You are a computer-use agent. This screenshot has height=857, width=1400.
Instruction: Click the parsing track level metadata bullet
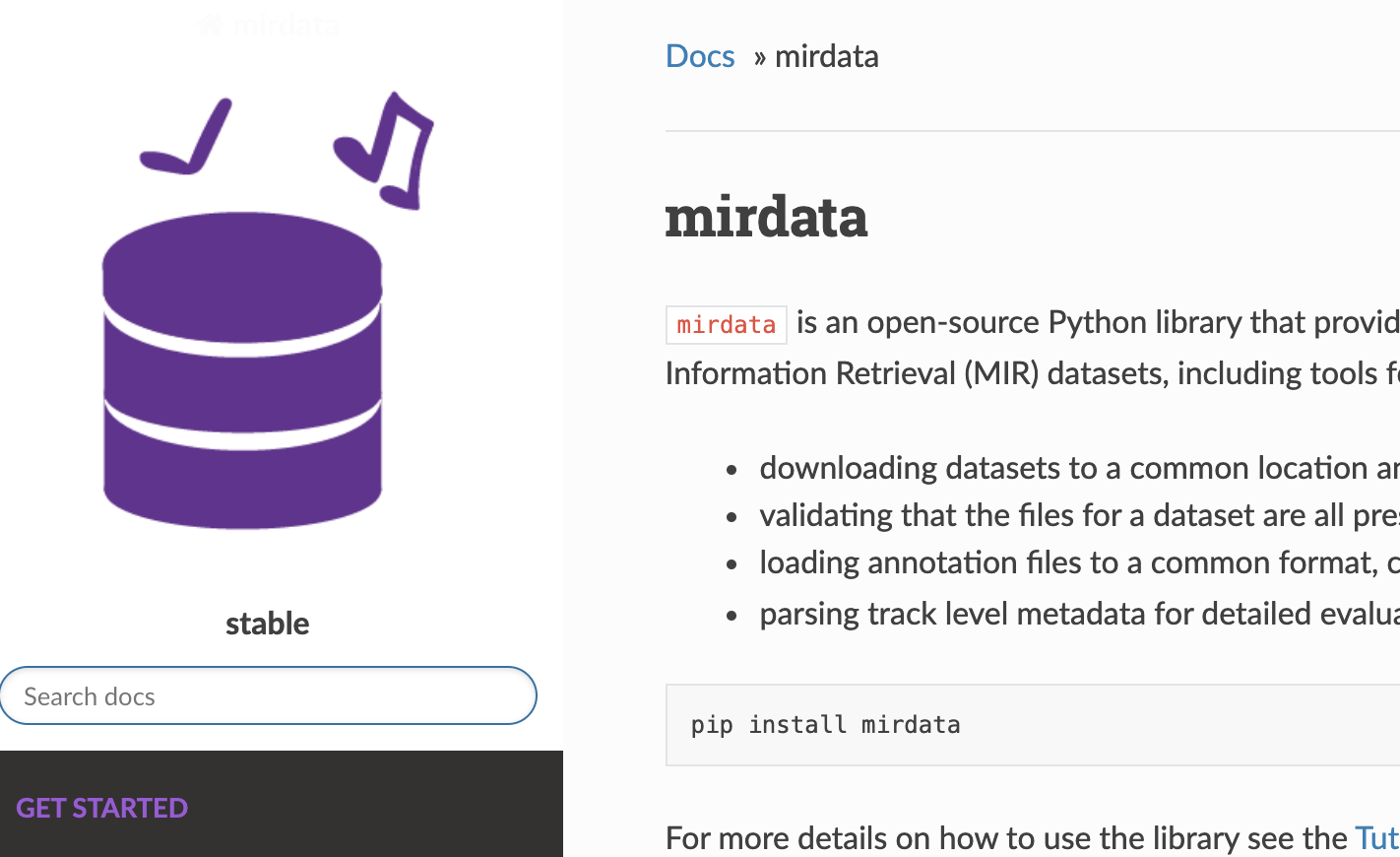pos(1079,614)
